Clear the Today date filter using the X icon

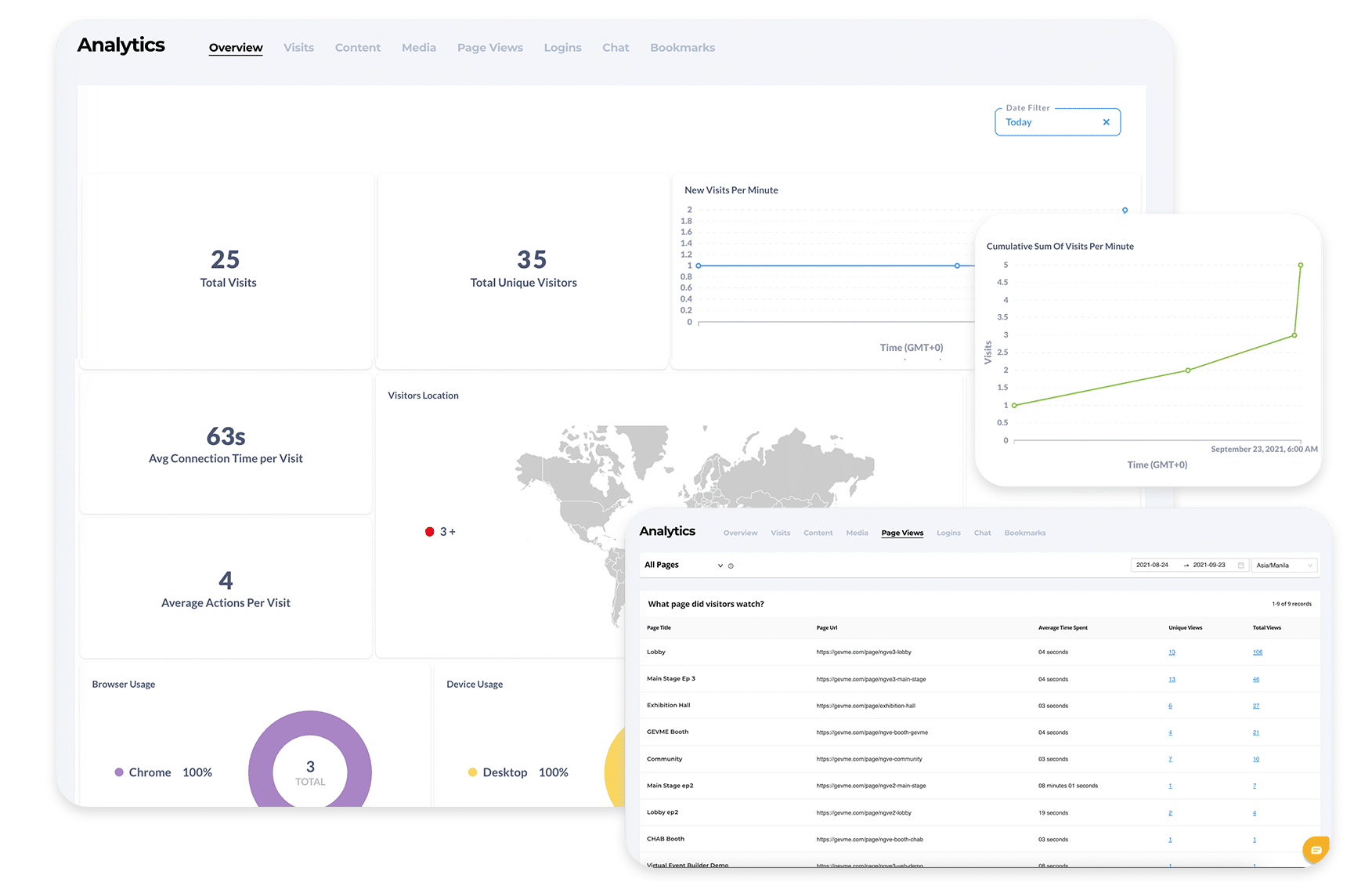click(1106, 121)
